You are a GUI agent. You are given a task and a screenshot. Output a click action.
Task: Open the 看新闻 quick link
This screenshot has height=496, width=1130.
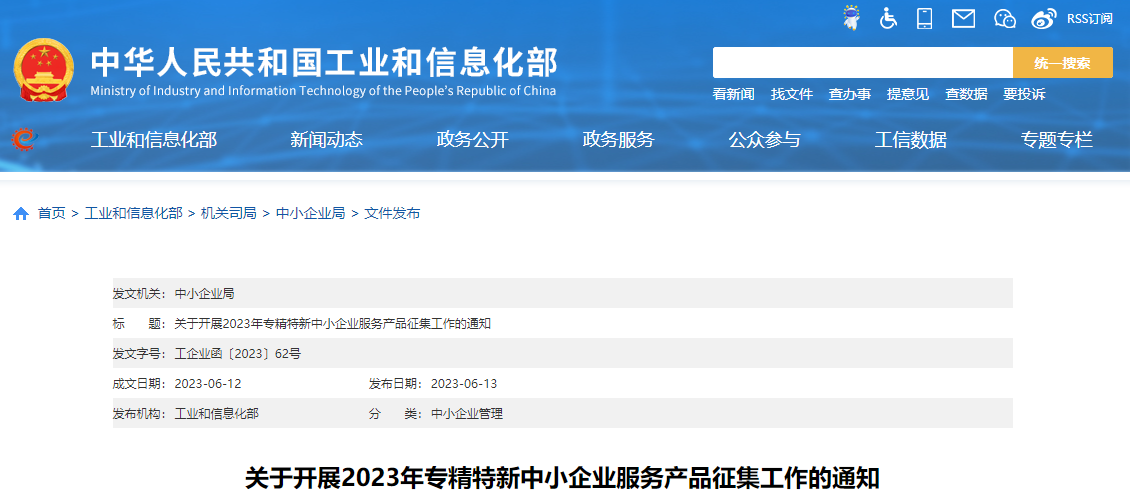[x=734, y=94]
